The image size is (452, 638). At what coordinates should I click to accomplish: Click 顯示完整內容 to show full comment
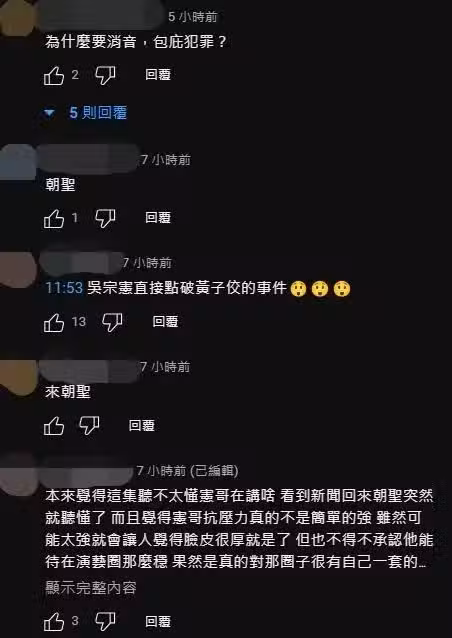click(90, 588)
